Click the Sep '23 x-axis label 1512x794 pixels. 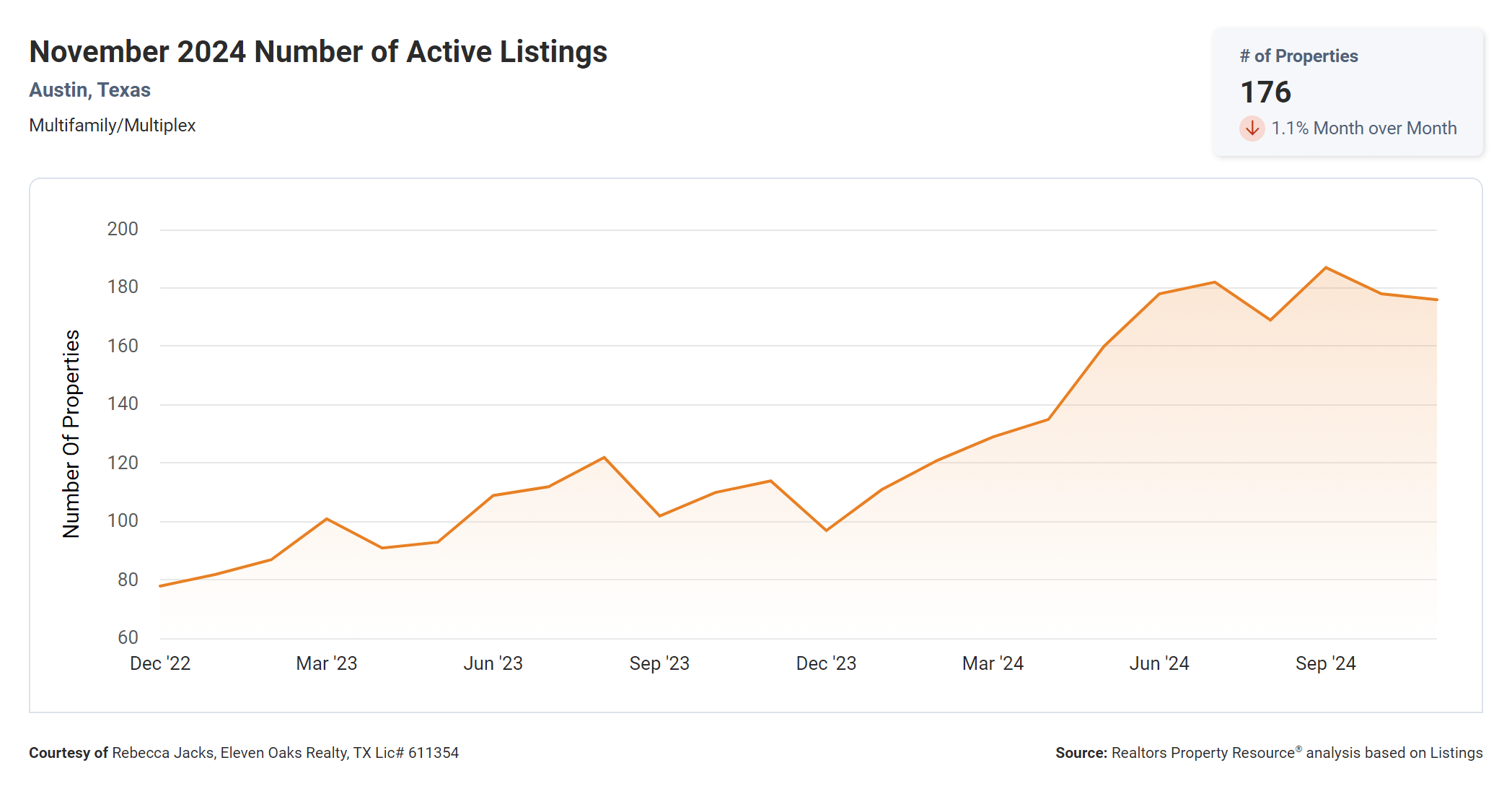659,663
